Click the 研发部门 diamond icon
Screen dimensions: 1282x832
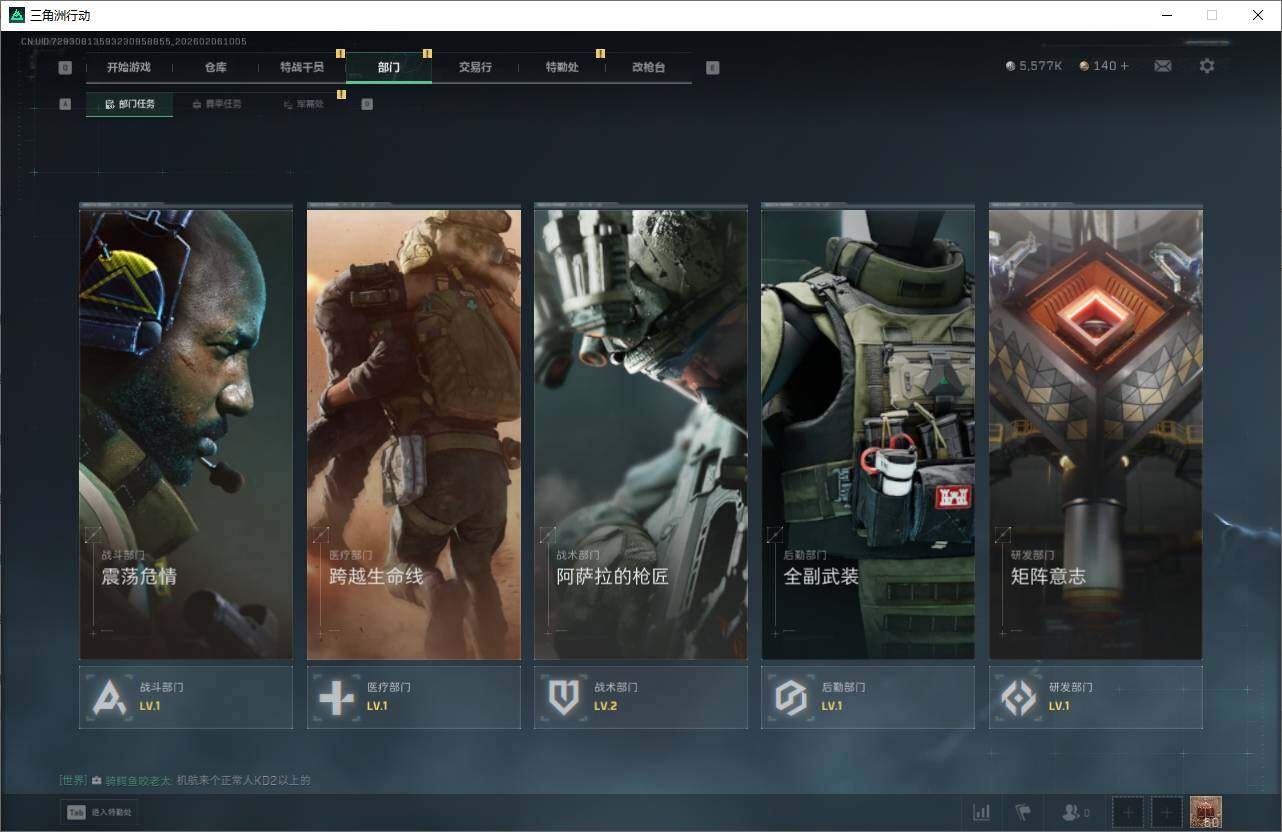[1018, 697]
